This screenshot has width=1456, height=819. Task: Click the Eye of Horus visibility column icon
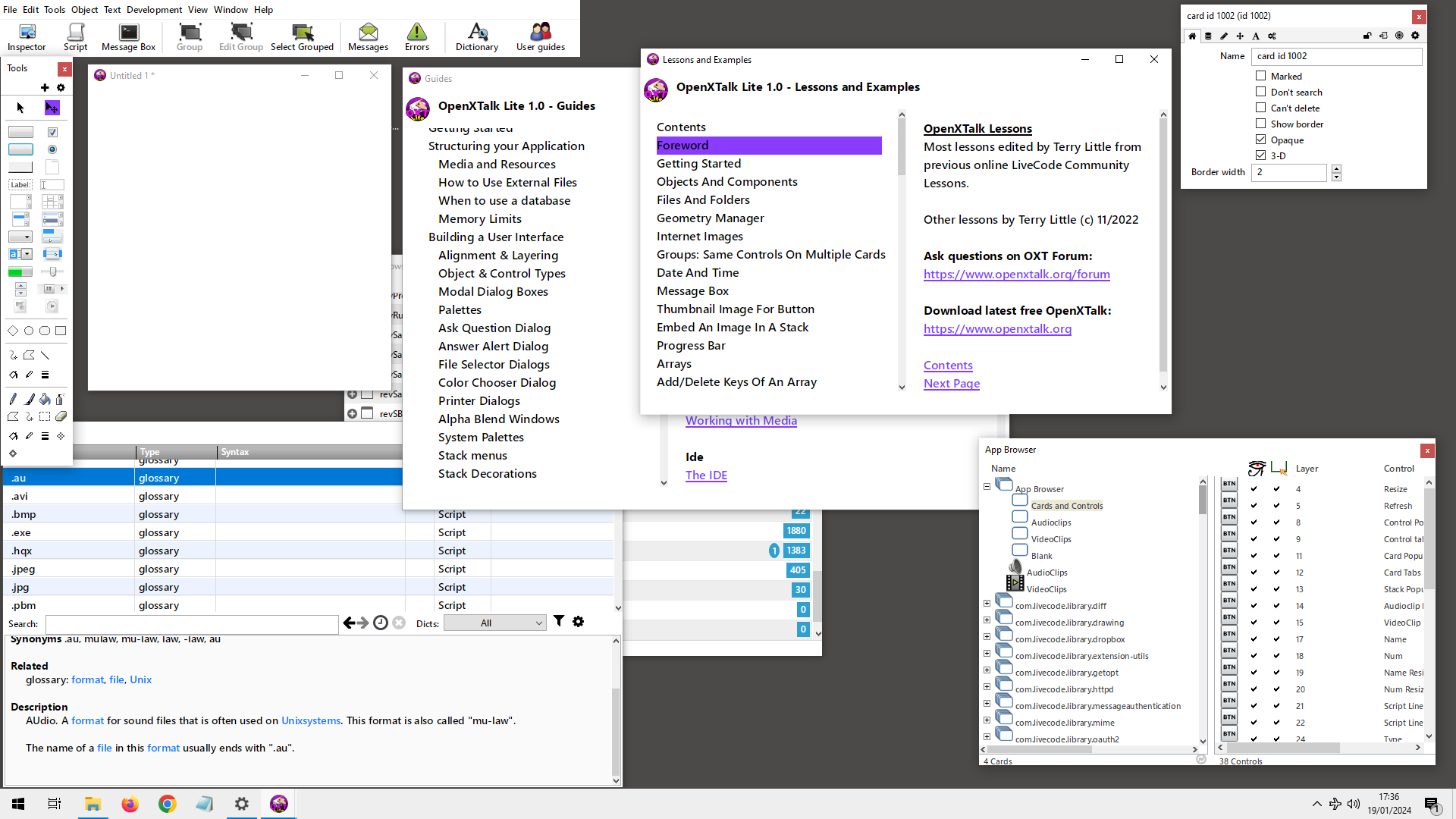click(1257, 468)
